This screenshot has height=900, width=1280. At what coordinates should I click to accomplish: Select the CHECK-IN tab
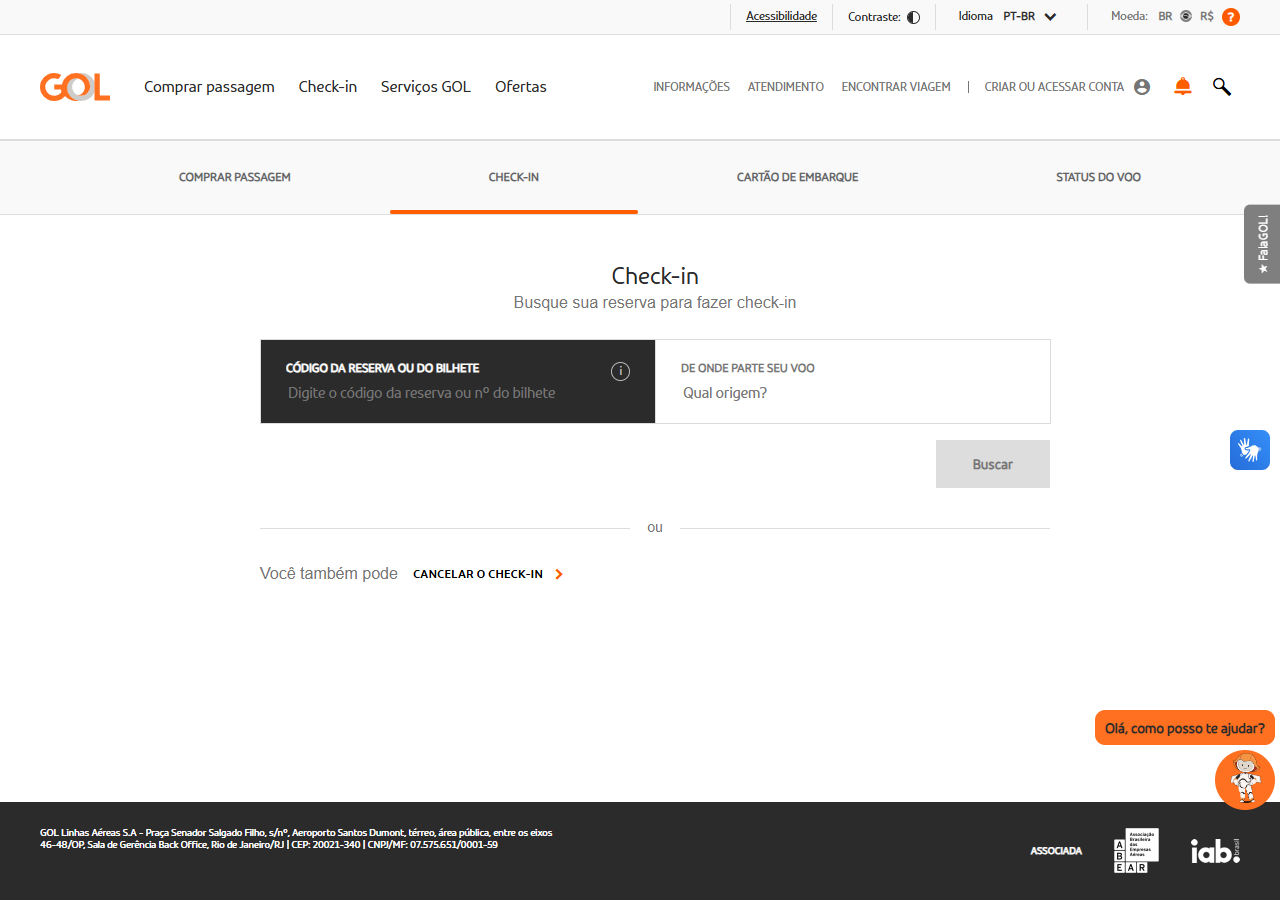coord(514,177)
